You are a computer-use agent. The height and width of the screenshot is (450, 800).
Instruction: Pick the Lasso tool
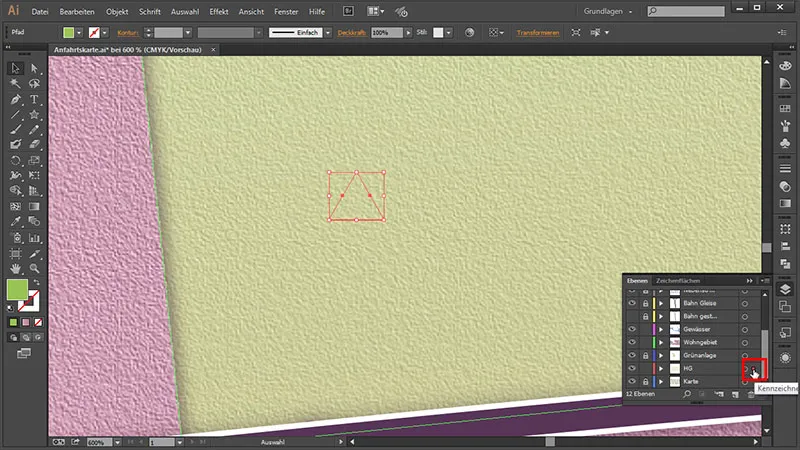tap(34, 83)
